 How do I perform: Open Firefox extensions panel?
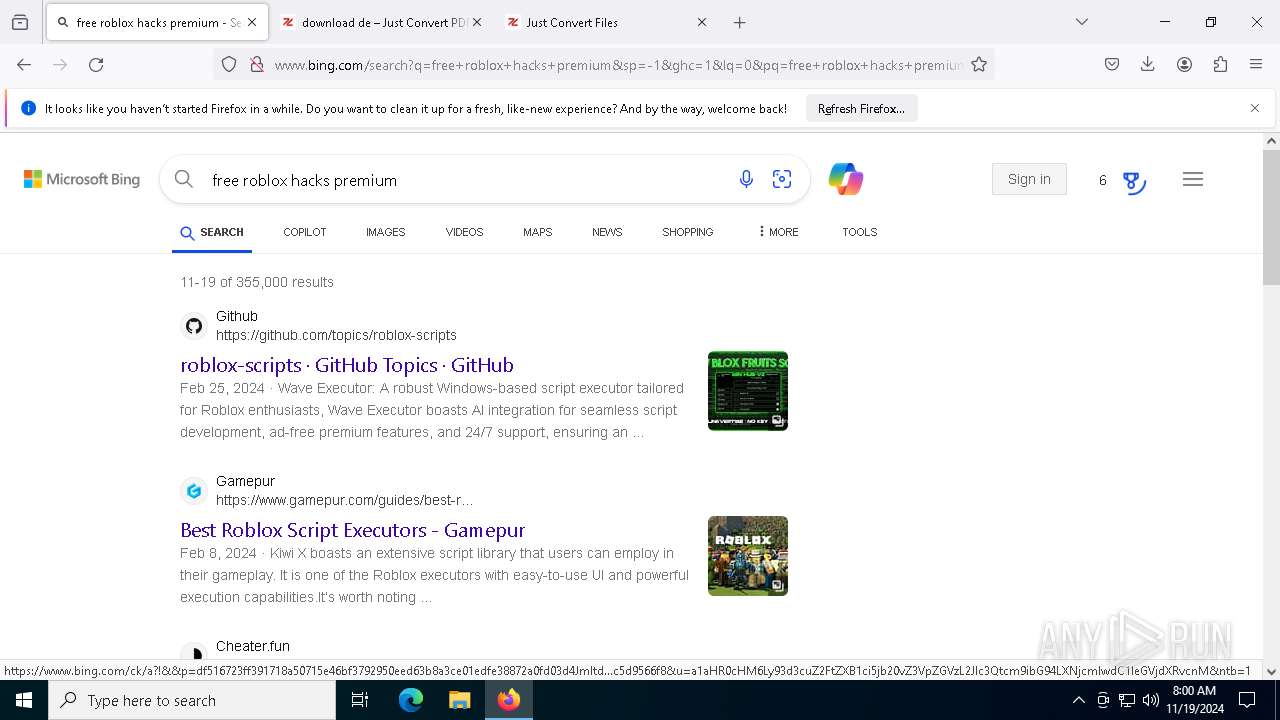[1220, 64]
